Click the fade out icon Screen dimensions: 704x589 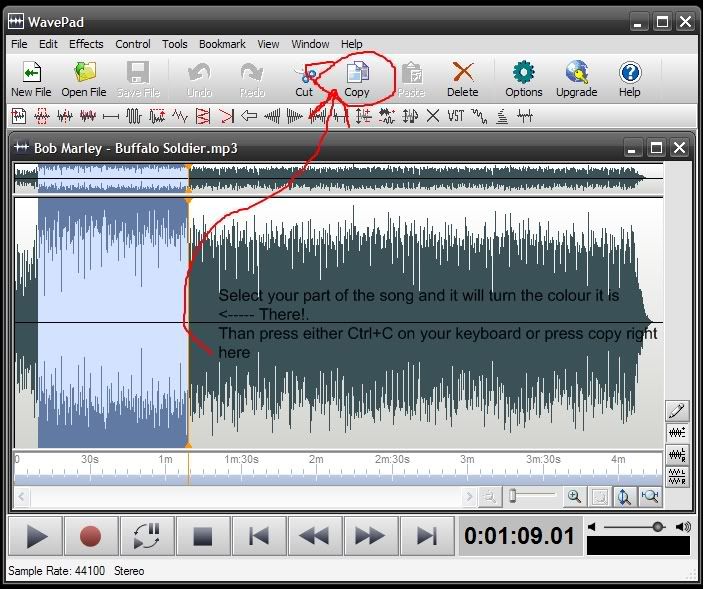coord(295,116)
